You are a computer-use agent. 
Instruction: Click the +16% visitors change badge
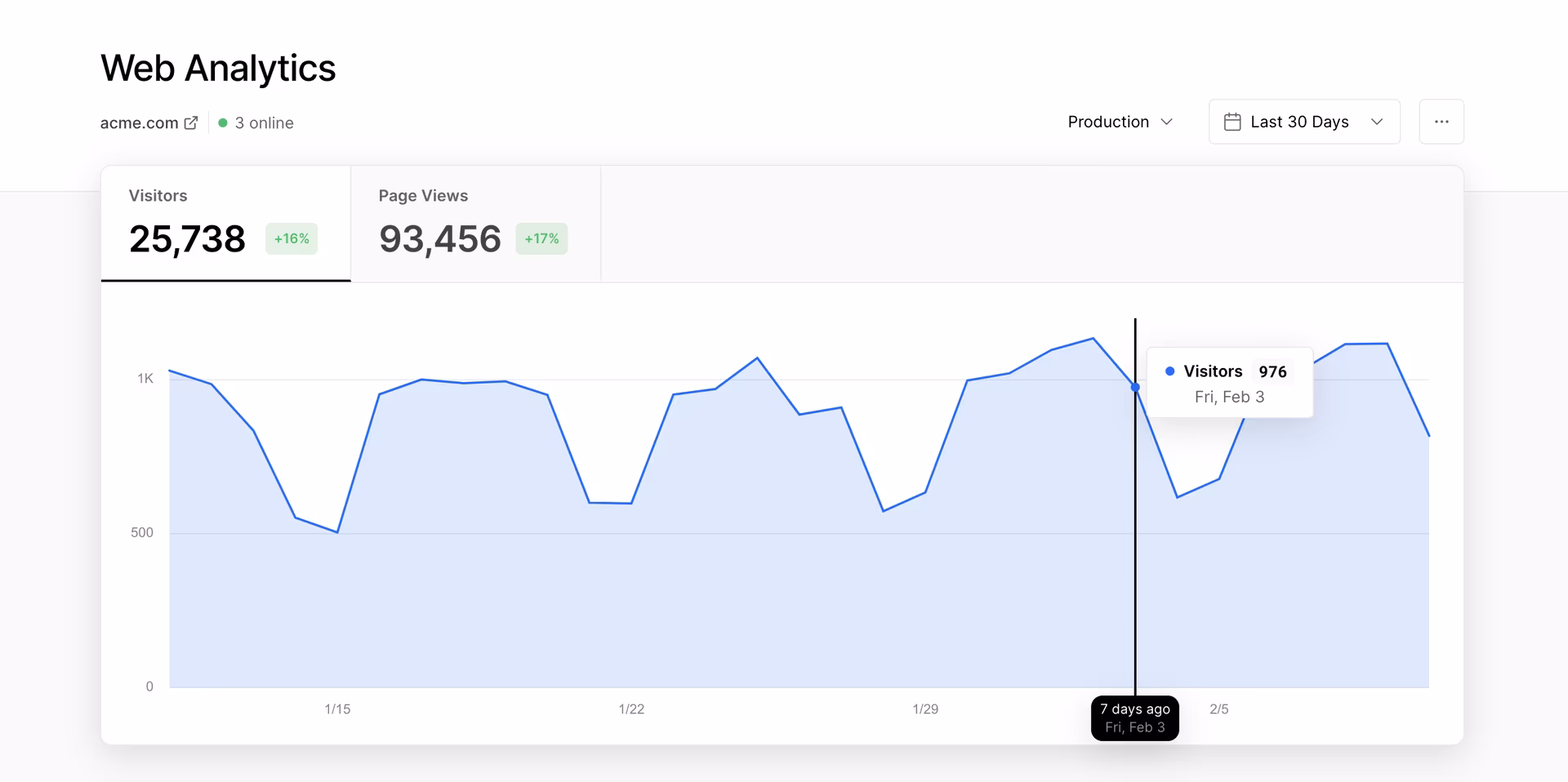[292, 238]
